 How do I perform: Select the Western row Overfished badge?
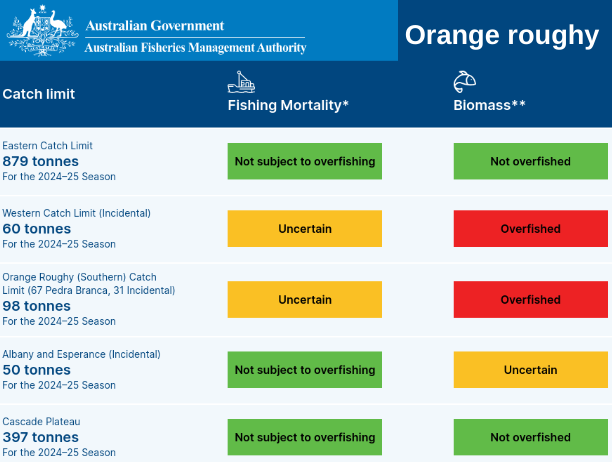coord(530,229)
